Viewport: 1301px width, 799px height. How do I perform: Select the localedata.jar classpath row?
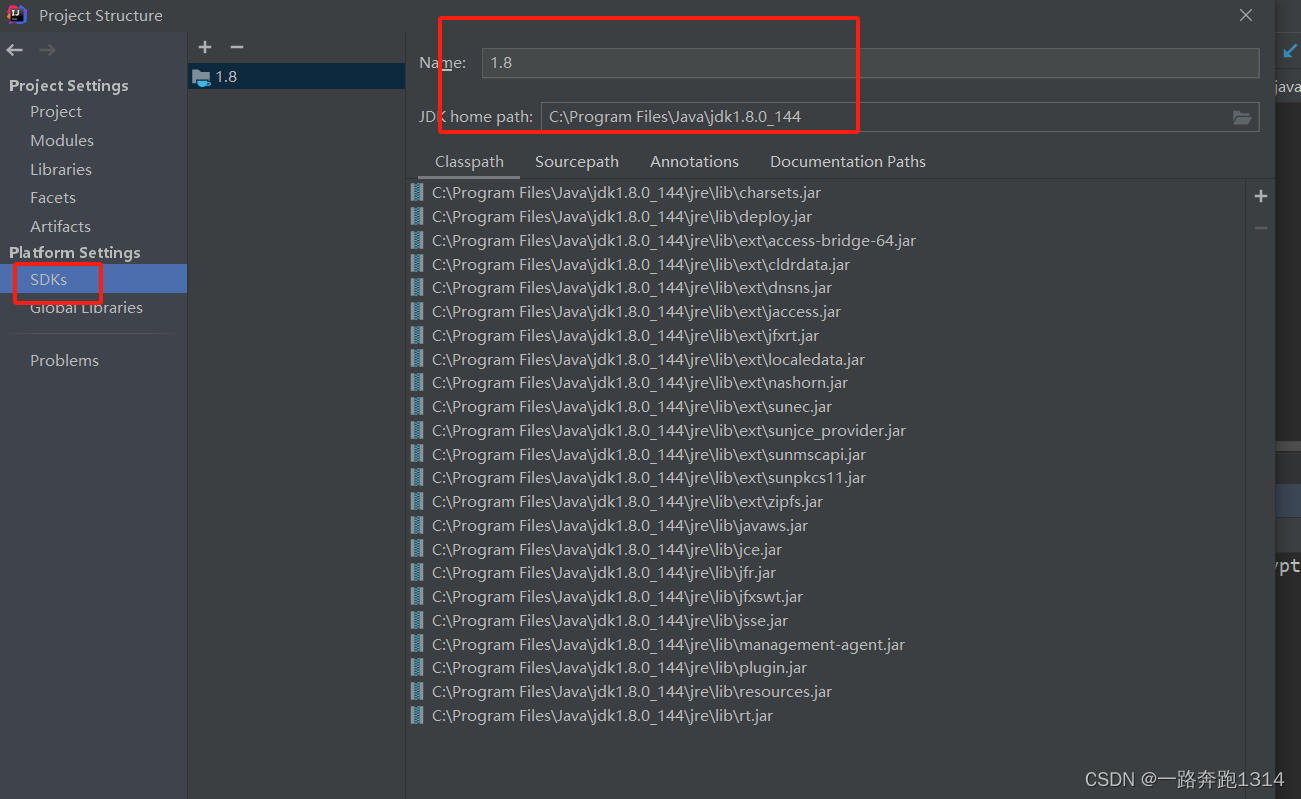pyautogui.click(x=825, y=359)
